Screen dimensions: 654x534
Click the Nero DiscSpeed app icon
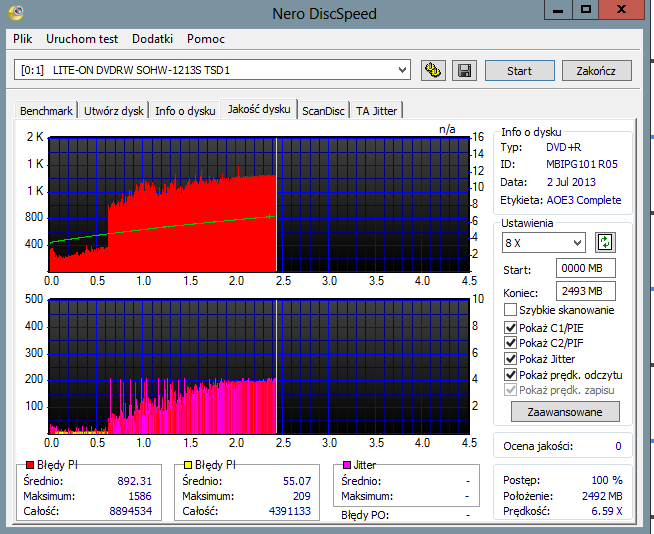(x=15, y=12)
